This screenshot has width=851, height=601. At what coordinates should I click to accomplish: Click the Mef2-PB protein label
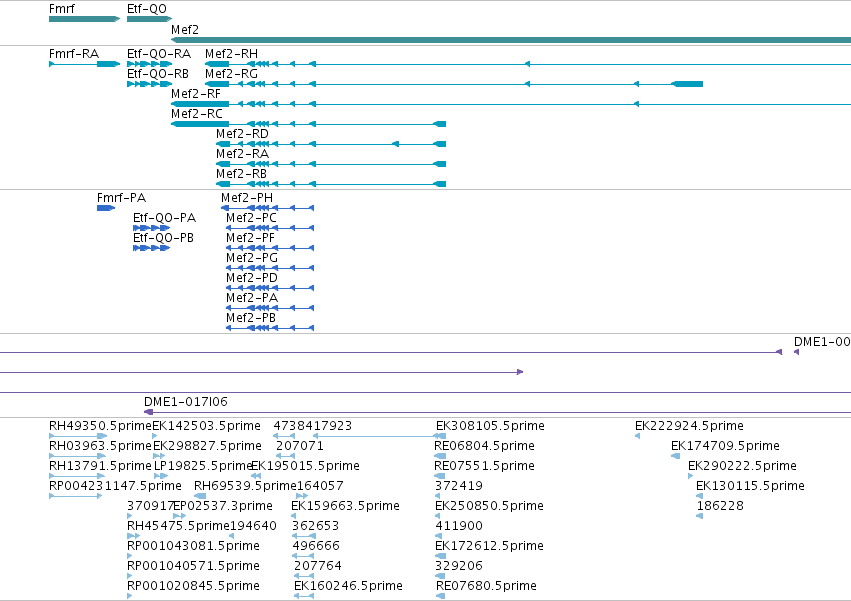[251, 319]
